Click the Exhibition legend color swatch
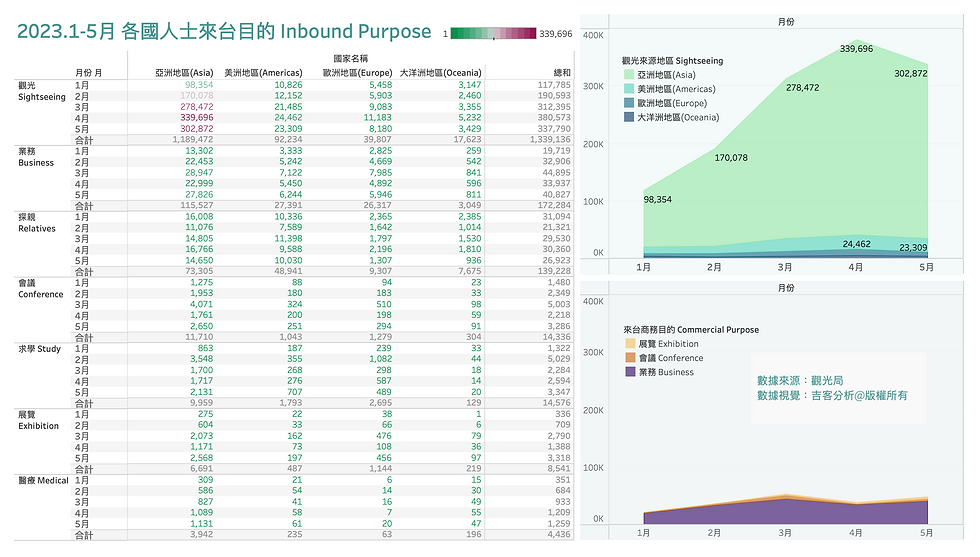The width and height of the screenshot is (980, 557). click(x=630, y=344)
